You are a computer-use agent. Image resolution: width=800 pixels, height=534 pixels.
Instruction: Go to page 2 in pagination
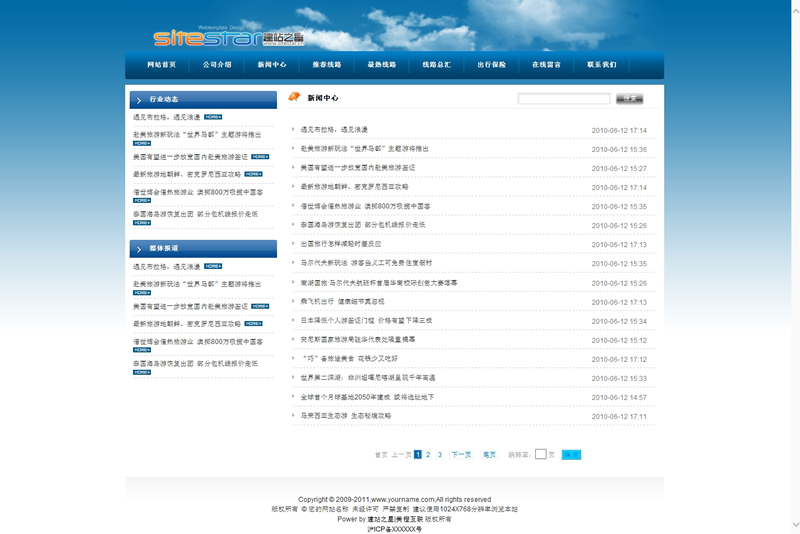tap(428, 454)
